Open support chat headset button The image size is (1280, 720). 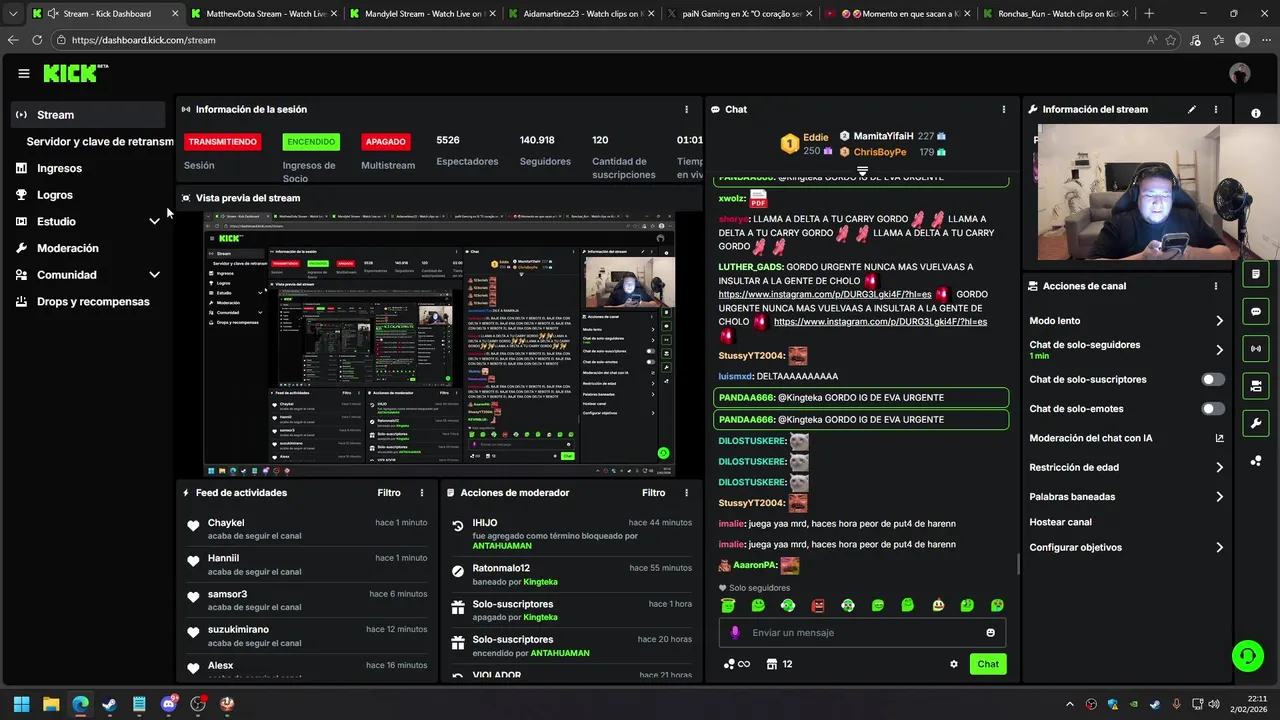point(1247,656)
